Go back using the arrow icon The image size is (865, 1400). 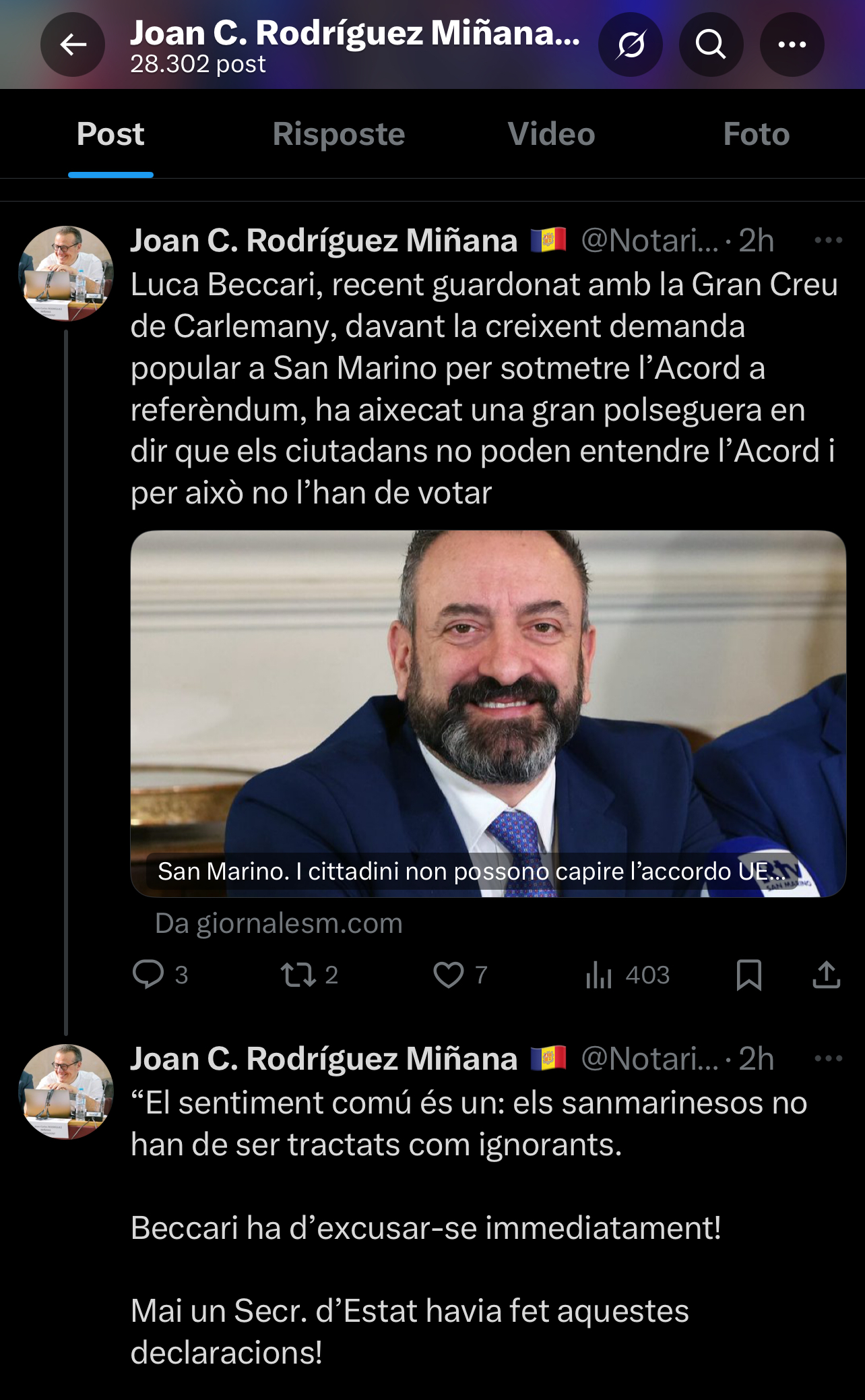click(x=73, y=44)
